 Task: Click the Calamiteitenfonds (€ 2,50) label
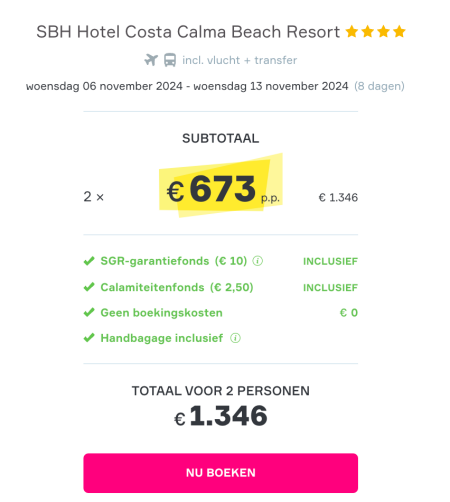tap(177, 287)
